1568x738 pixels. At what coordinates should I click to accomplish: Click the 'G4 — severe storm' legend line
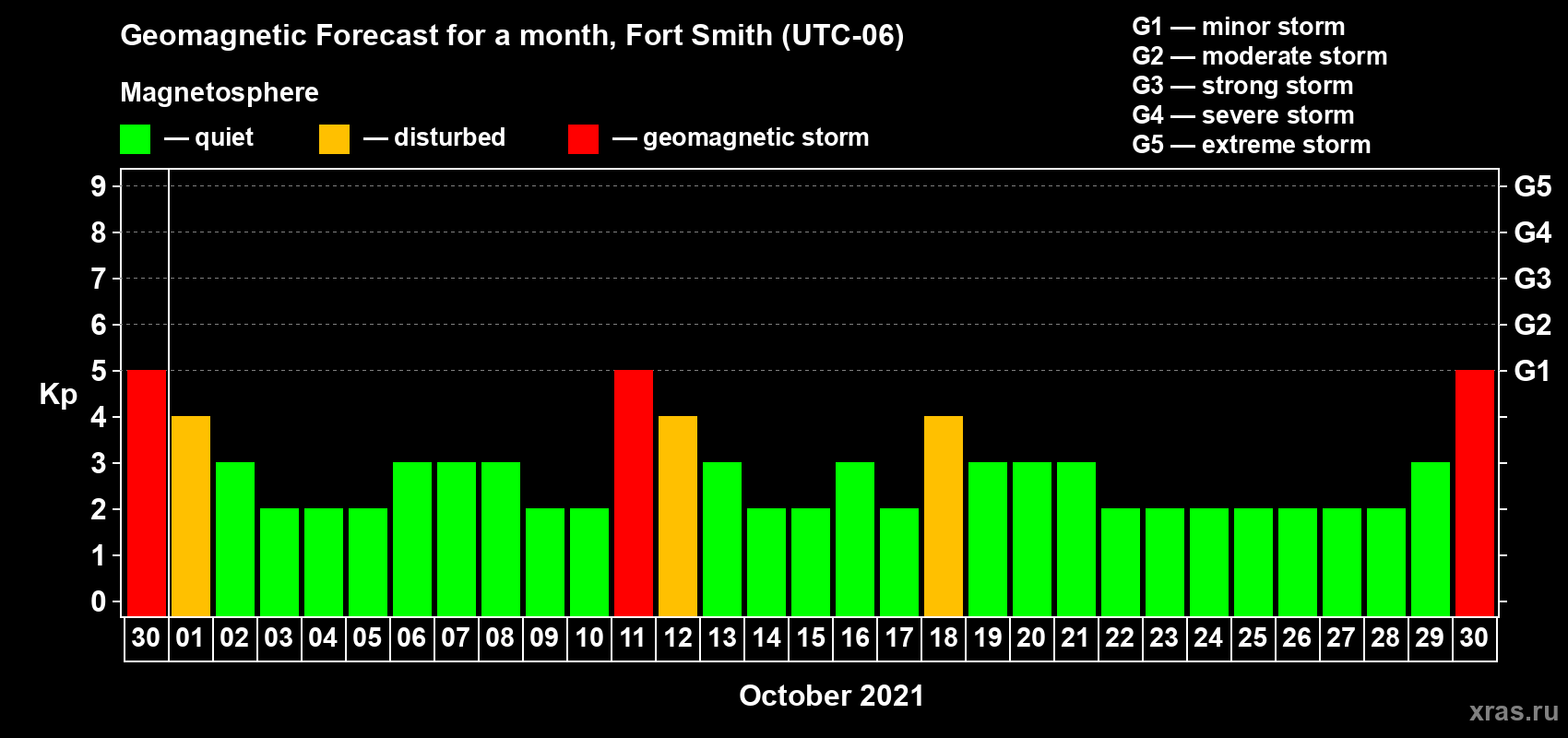[1243, 115]
